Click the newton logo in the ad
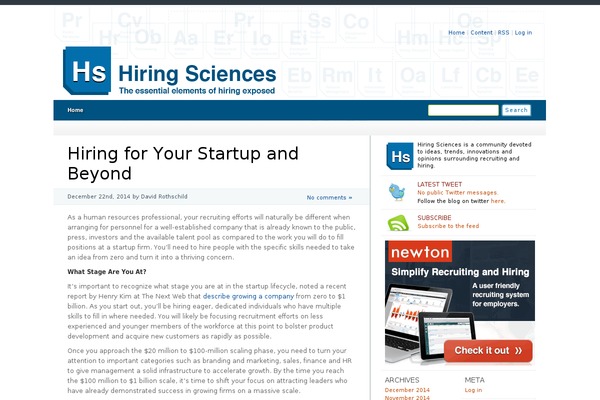The image size is (600, 400). pyautogui.click(x=420, y=251)
